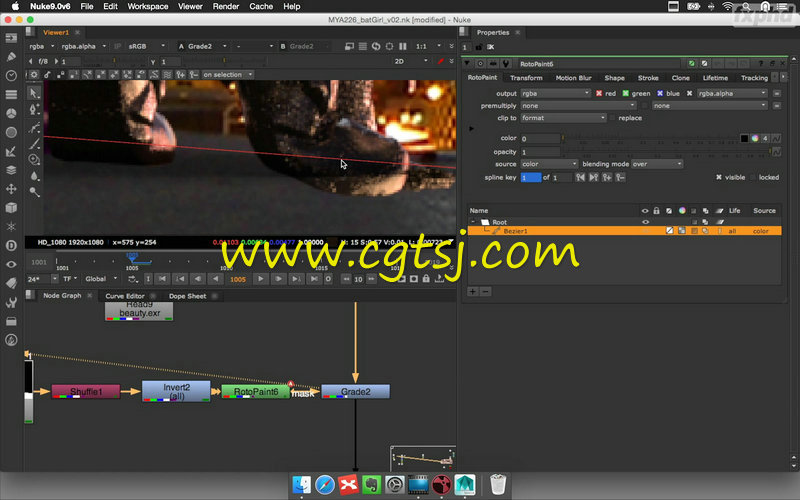Toggle the red channel checkbox
Viewport: 800px width, 500px height.
click(x=599, y=93)
